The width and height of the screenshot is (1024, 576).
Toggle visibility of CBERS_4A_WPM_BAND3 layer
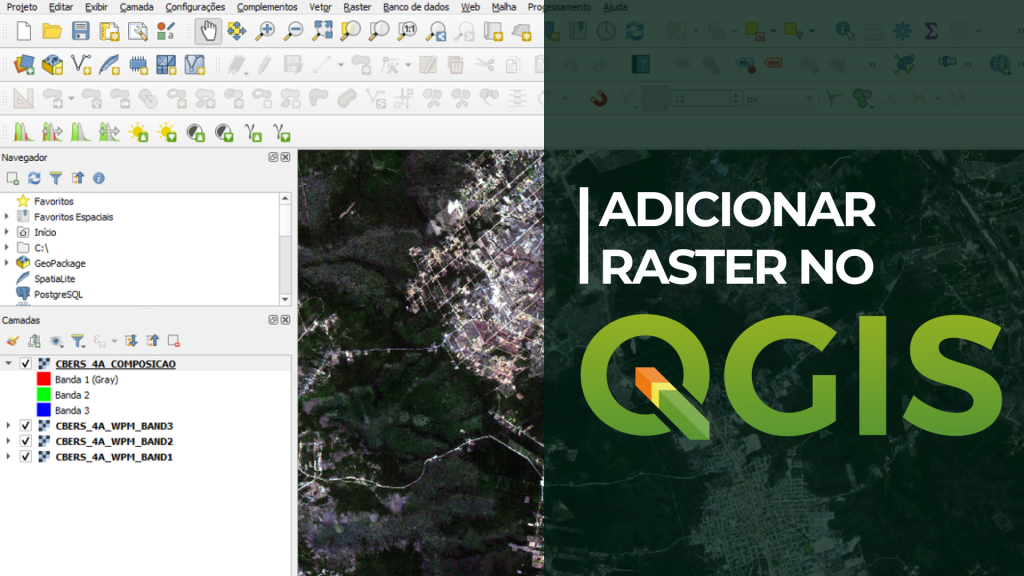26,426
